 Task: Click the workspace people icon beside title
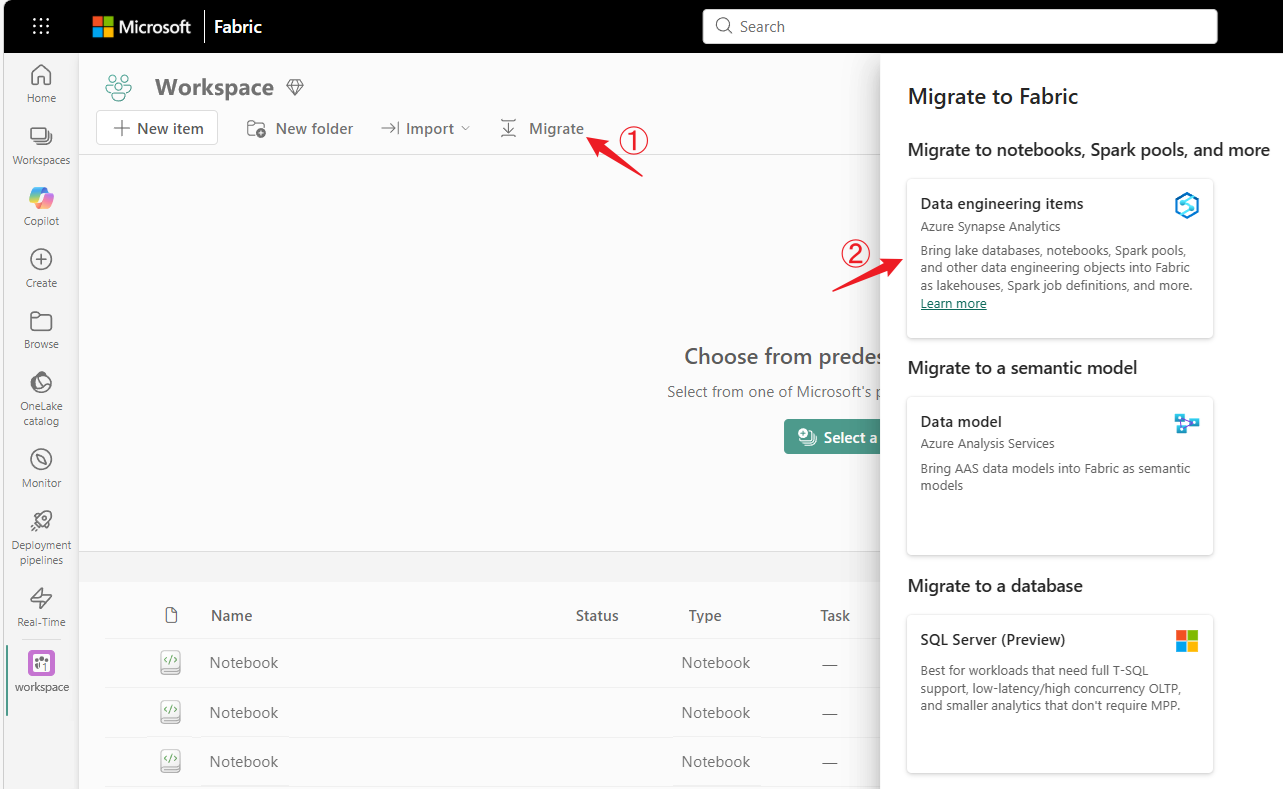(119, 88)
